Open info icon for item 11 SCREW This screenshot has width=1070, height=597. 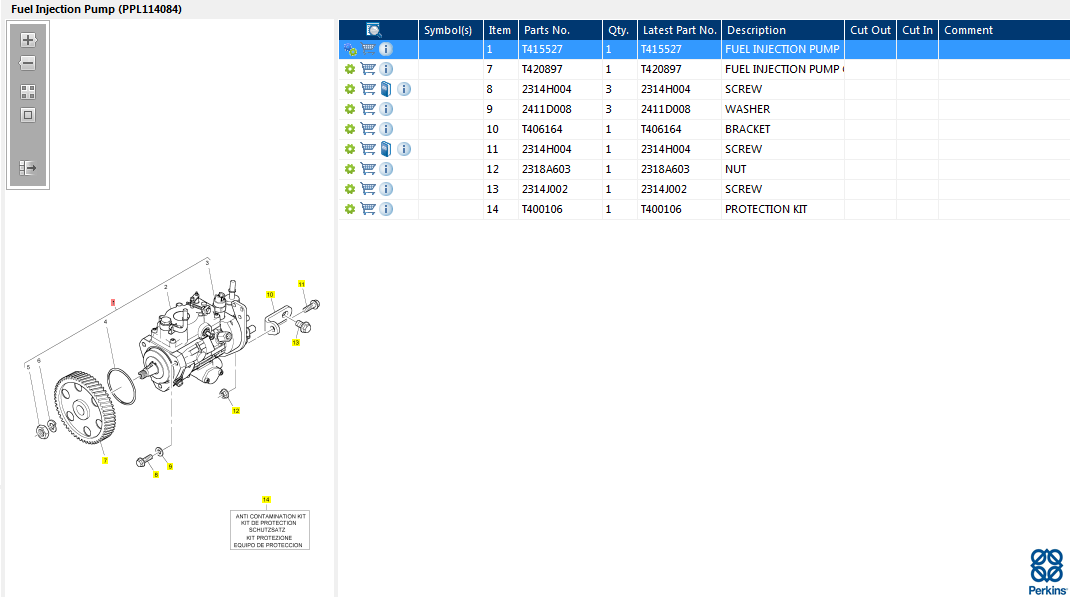tap(404, 149)
